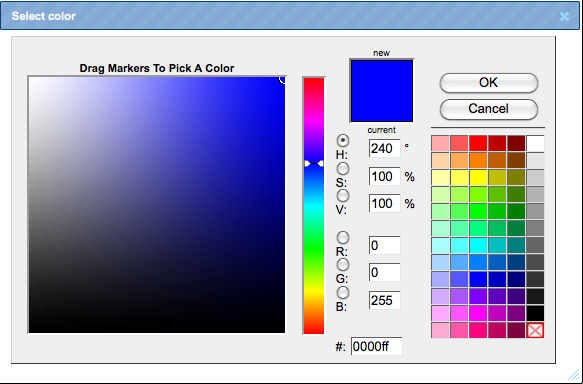Choose the maroon (darkest red) swatch
The width and height of the screenshot is (583, 384).
pos(516,143)
